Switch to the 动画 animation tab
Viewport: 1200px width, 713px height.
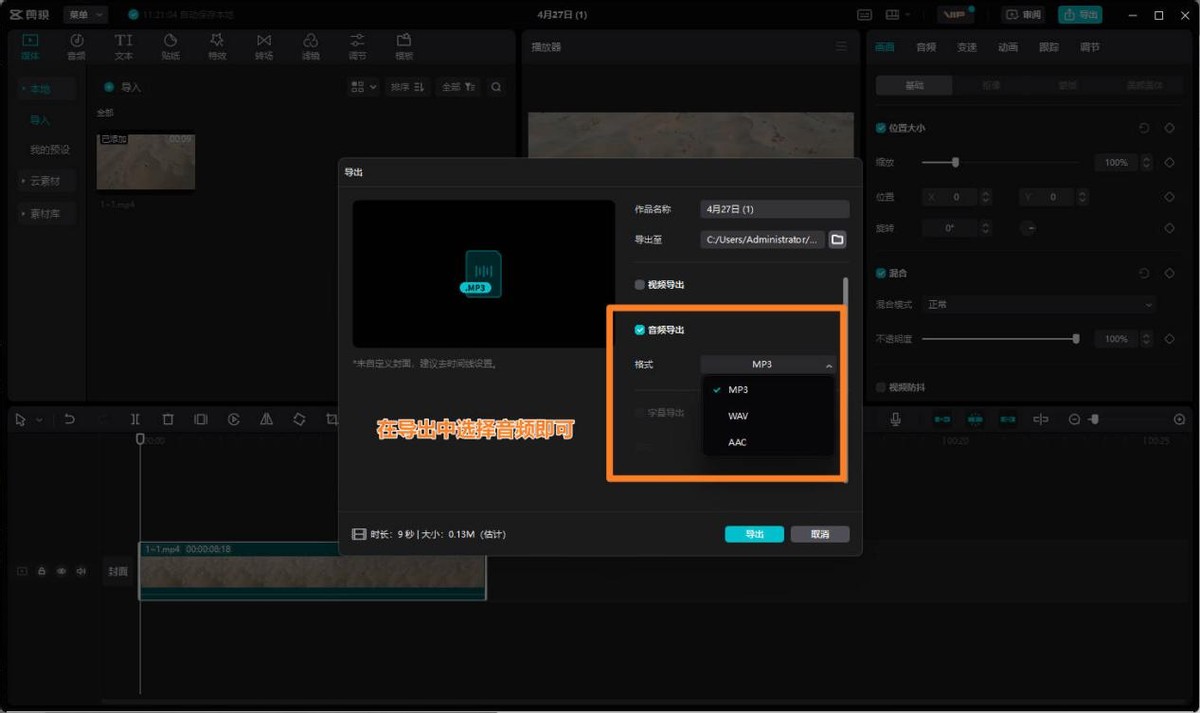[x=1008, y=47]
